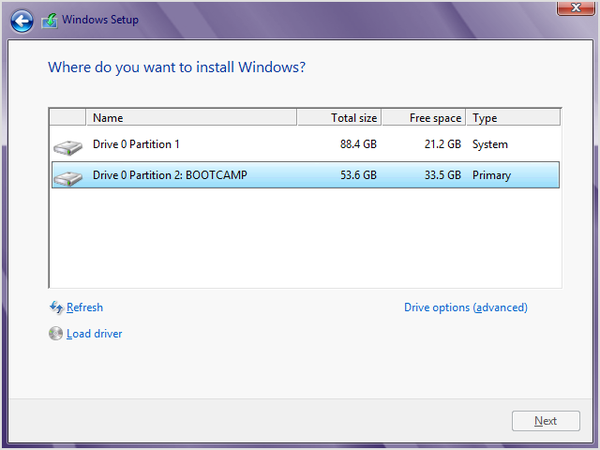This screenshot has height=450, width=600.
Task: Open the Load driver link
Action: [94, 334]
